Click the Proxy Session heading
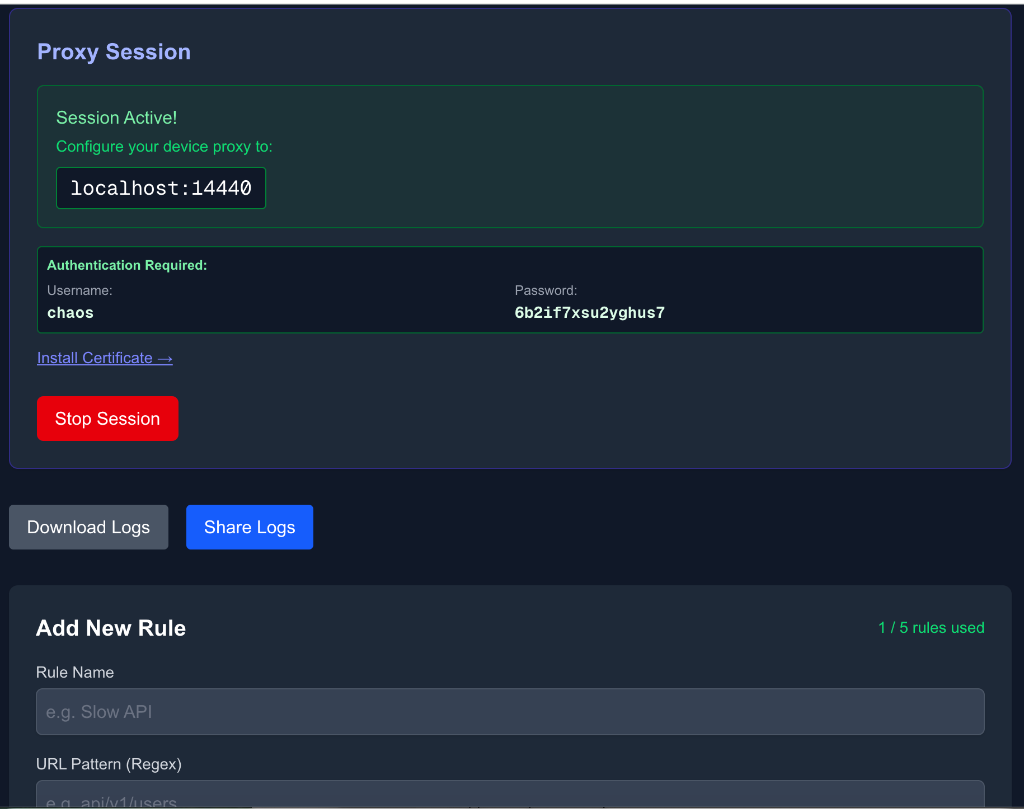The image size is (1024, 809). pos(114,52)
